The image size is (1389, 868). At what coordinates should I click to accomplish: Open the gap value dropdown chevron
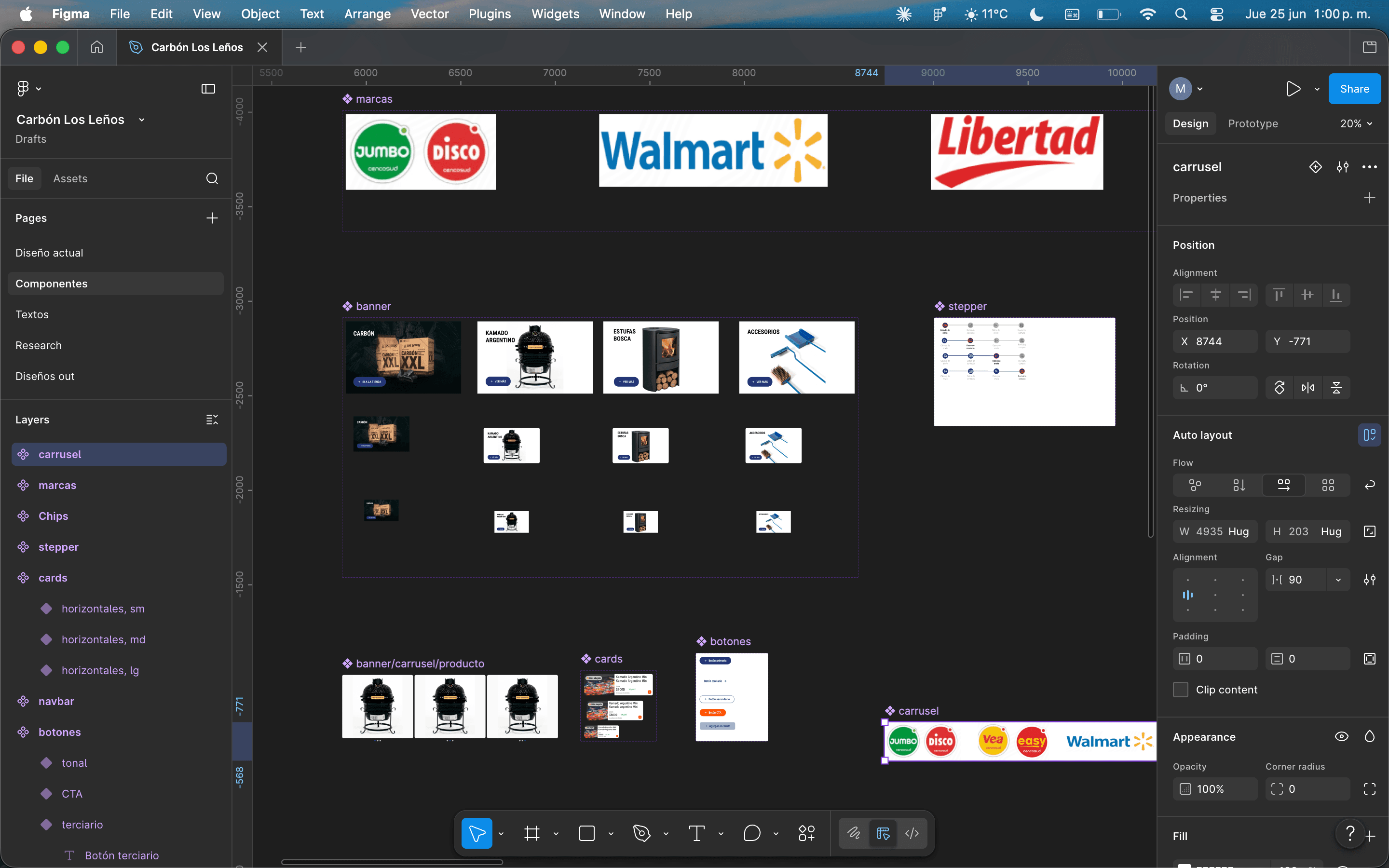pos(1338,580)
